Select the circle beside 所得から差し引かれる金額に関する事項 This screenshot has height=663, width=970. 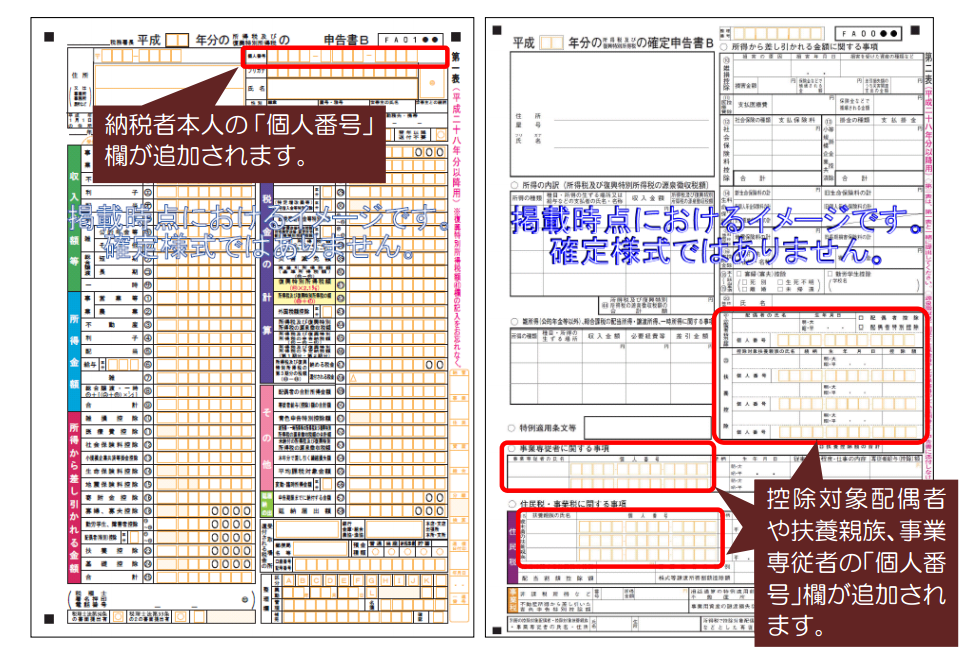tap(723, 46)
